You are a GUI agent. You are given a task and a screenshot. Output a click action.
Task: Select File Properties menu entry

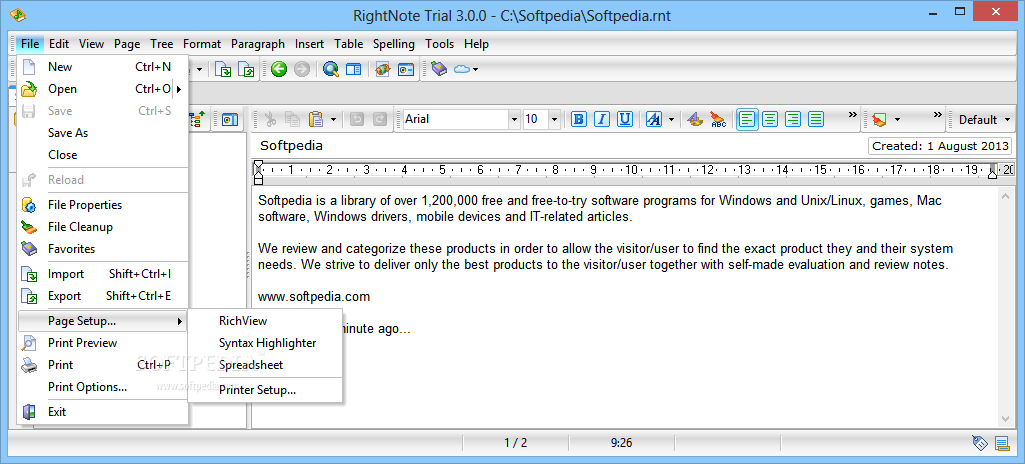tap(103, 205)
